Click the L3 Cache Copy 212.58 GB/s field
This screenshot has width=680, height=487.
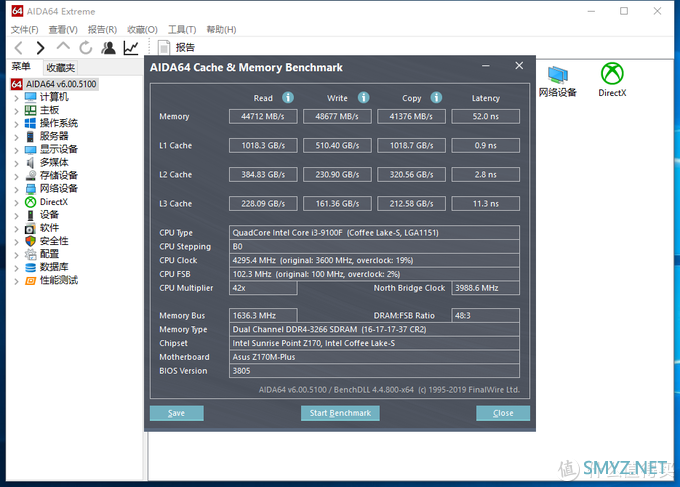411,203
